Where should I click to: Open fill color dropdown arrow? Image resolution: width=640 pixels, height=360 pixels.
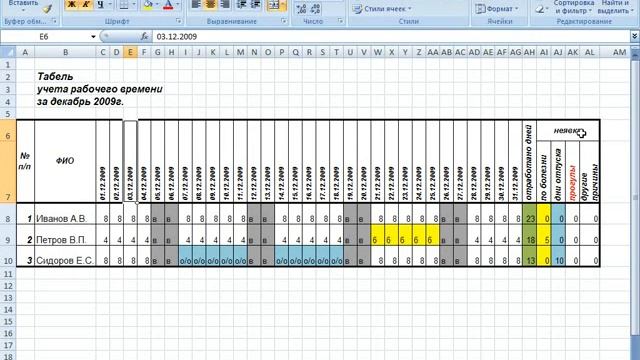click(x=157, y=4)
